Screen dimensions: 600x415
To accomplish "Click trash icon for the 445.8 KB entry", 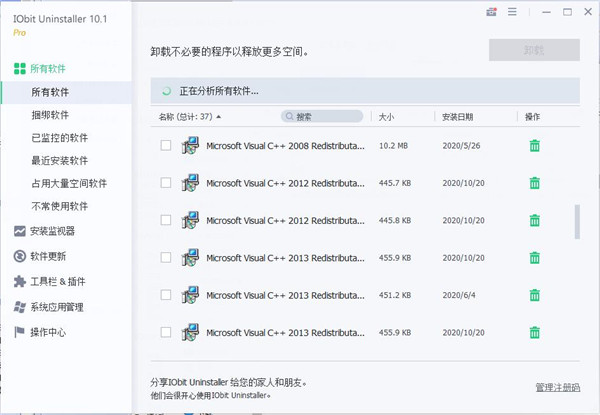I will pyautogui.click(x=535, y=220).
